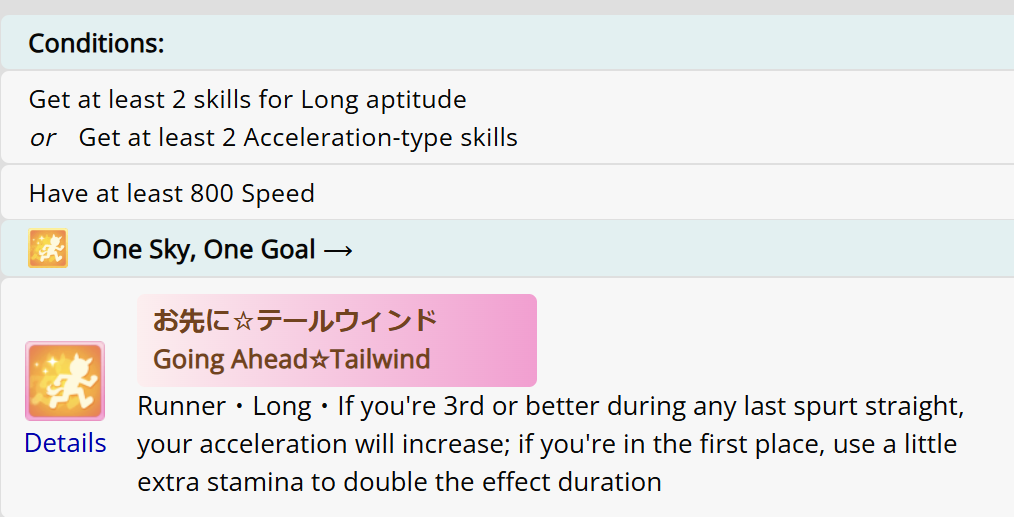Click the small skill icon beside One Sky, One Goal
Viewport: 1014px width, 517px height.
pos(47,249)
